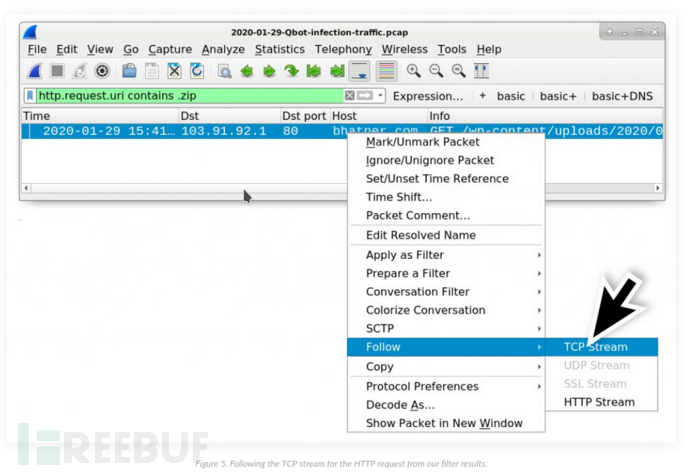Select TCP Stream from Follow submenu
Image resolution: width=690 pixels, height=472 pixels.
tap(595, 347)
